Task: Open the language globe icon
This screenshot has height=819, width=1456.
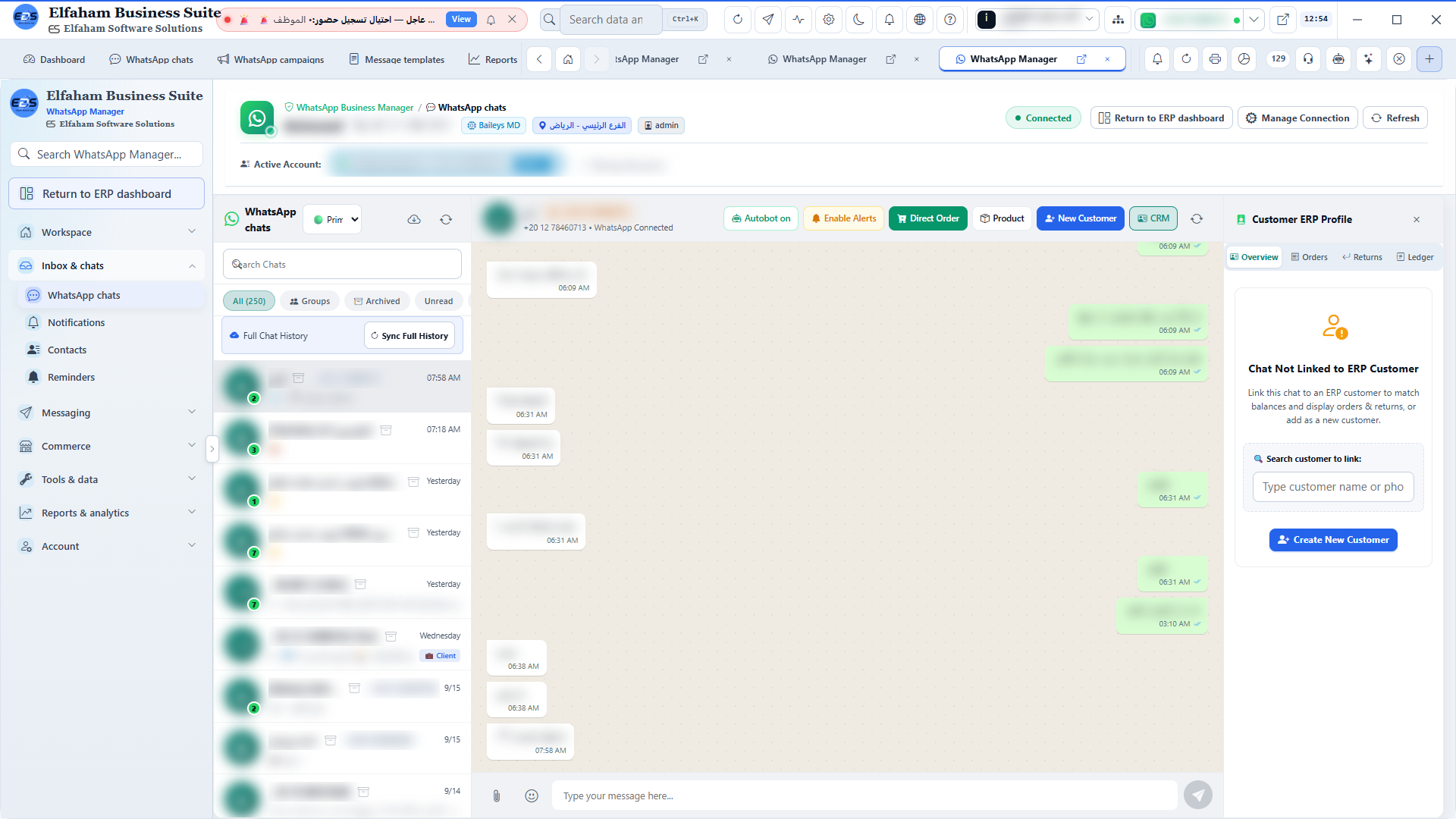Action: tap(920, 20)
